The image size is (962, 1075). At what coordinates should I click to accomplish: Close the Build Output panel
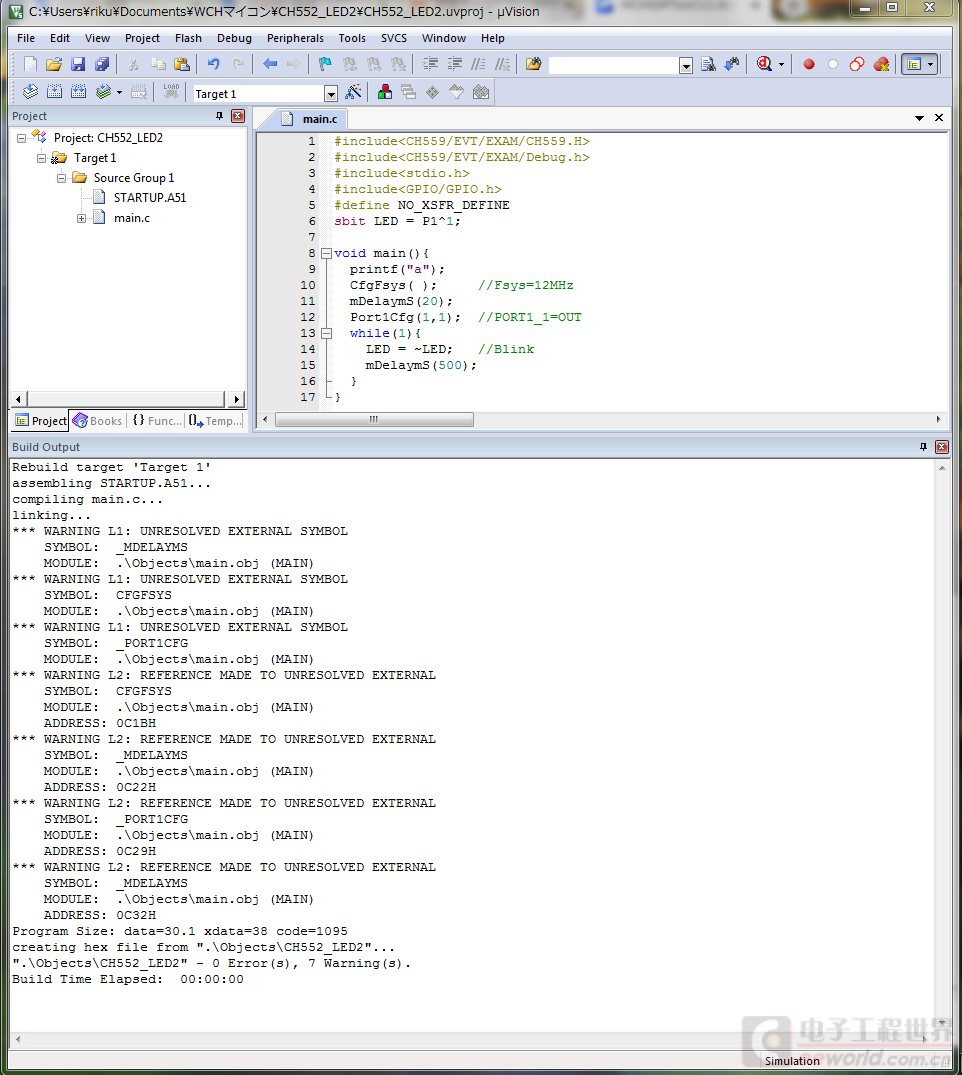pyautogui.click(x=942, y=447)
